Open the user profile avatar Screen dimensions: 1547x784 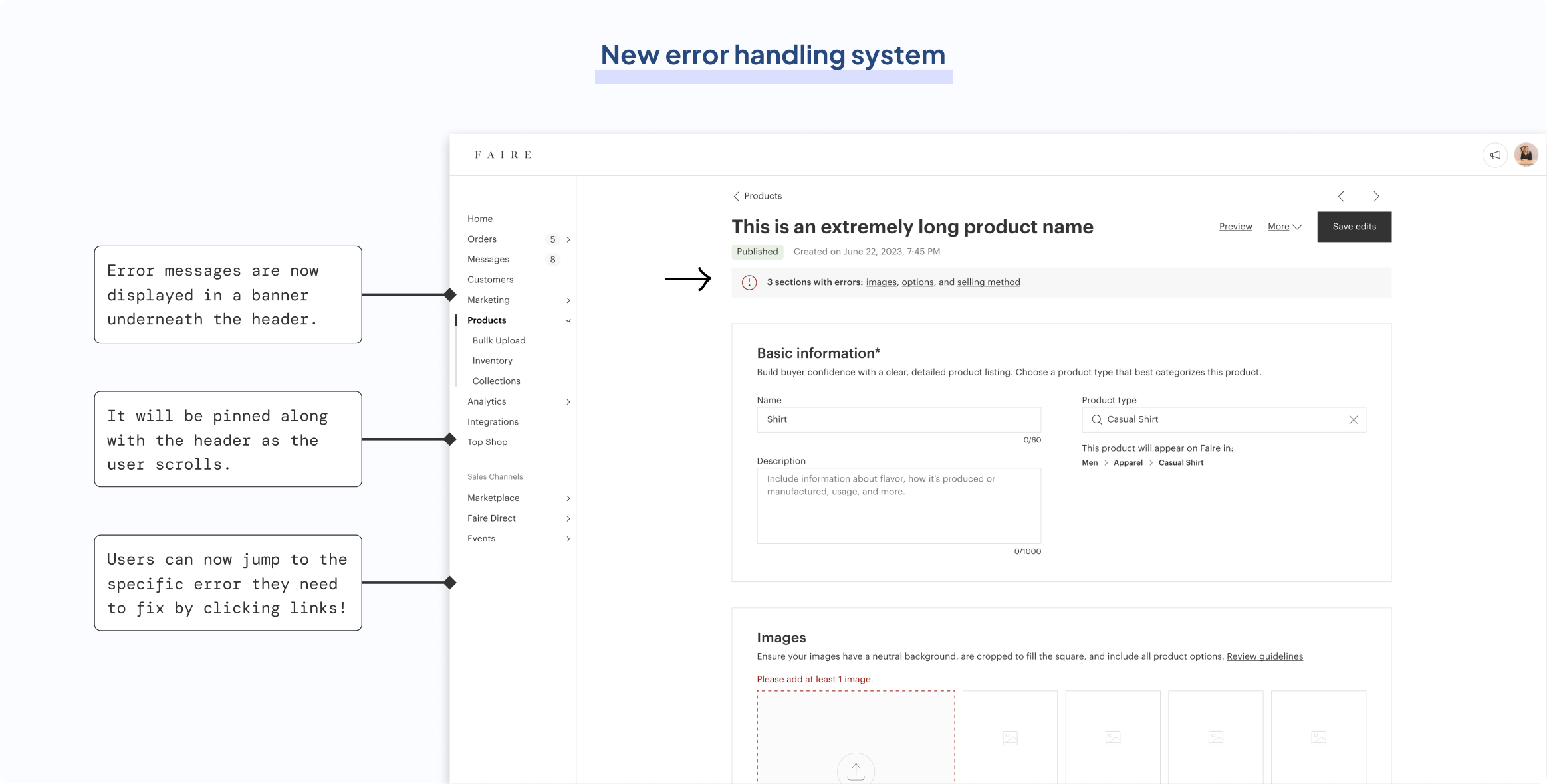click(x=1526, y=155)
